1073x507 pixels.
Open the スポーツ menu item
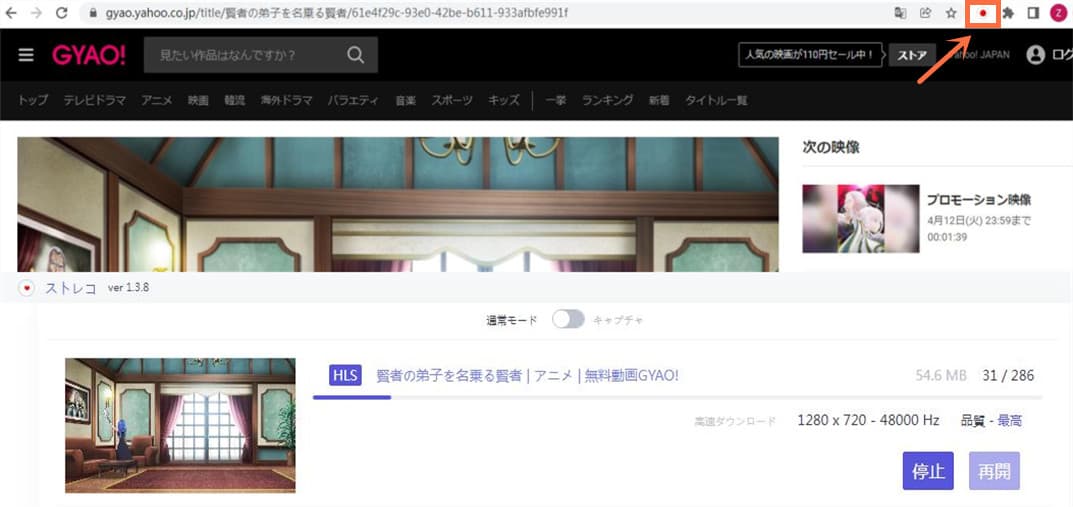[x=452, y=101]
